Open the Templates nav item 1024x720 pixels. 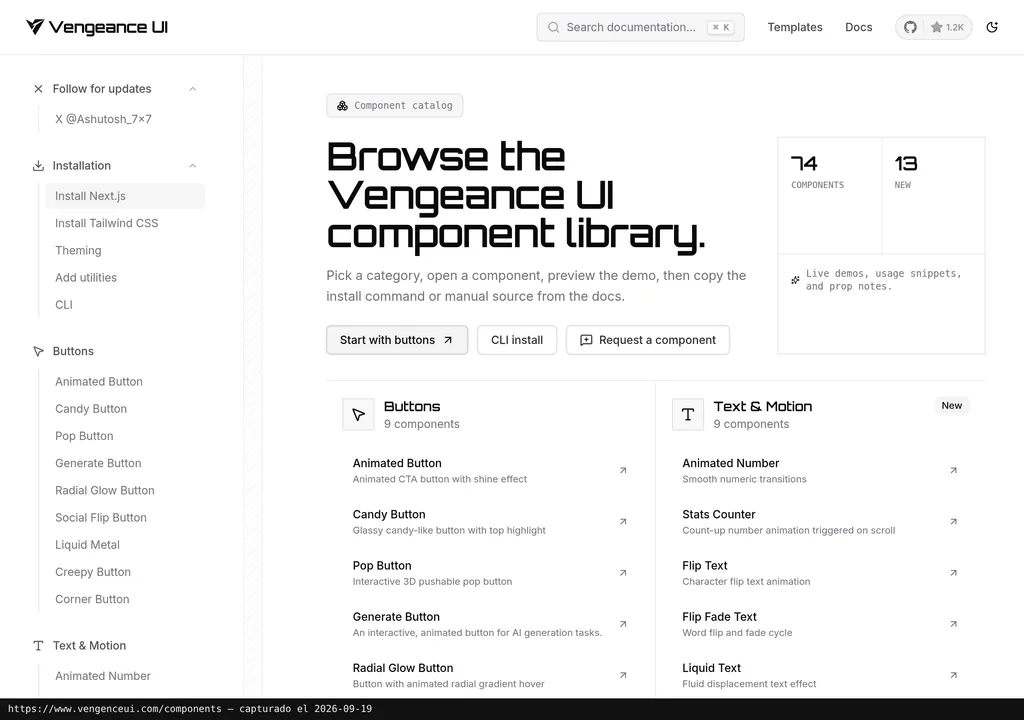pos(795,27)
